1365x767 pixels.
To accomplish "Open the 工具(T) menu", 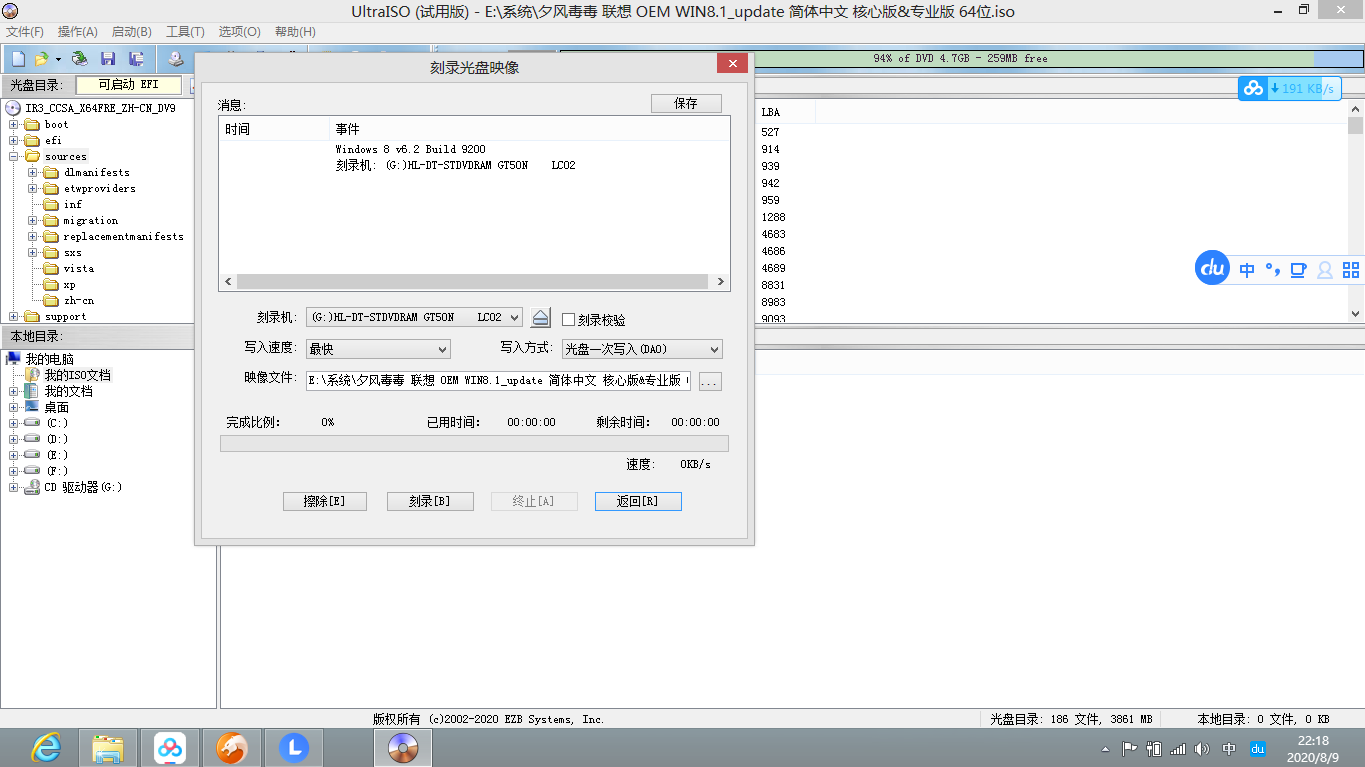I will click(x=185, y=32).
